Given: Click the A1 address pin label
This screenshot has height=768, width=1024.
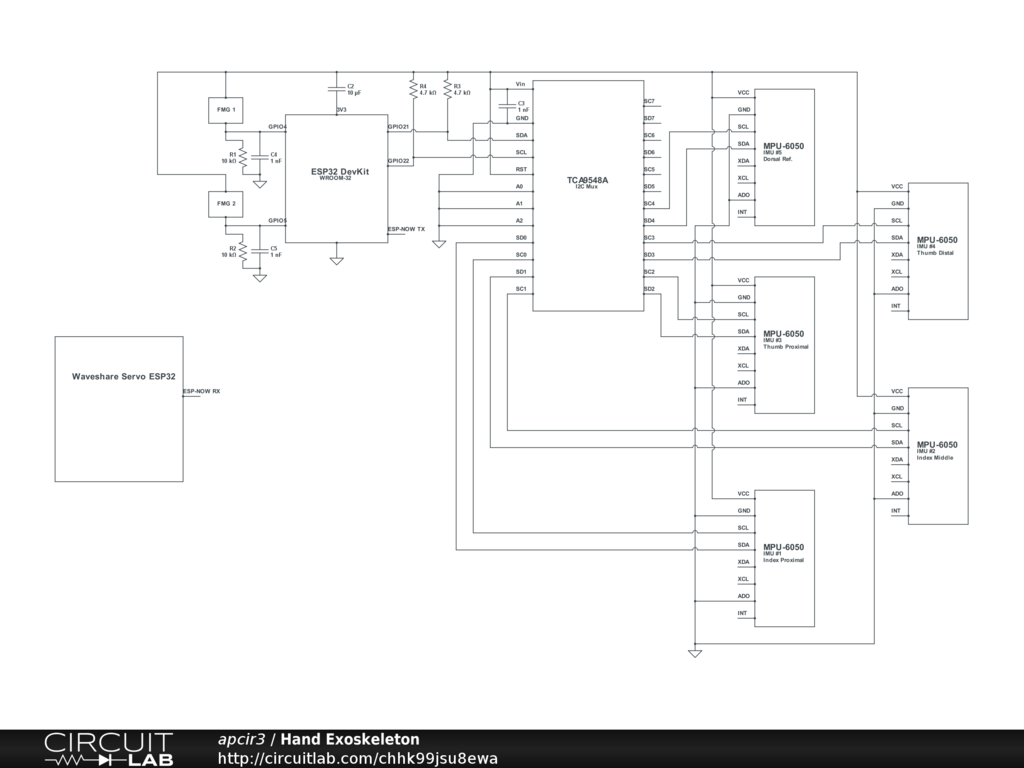Looking at the screenshot, I should click(520, 204).
